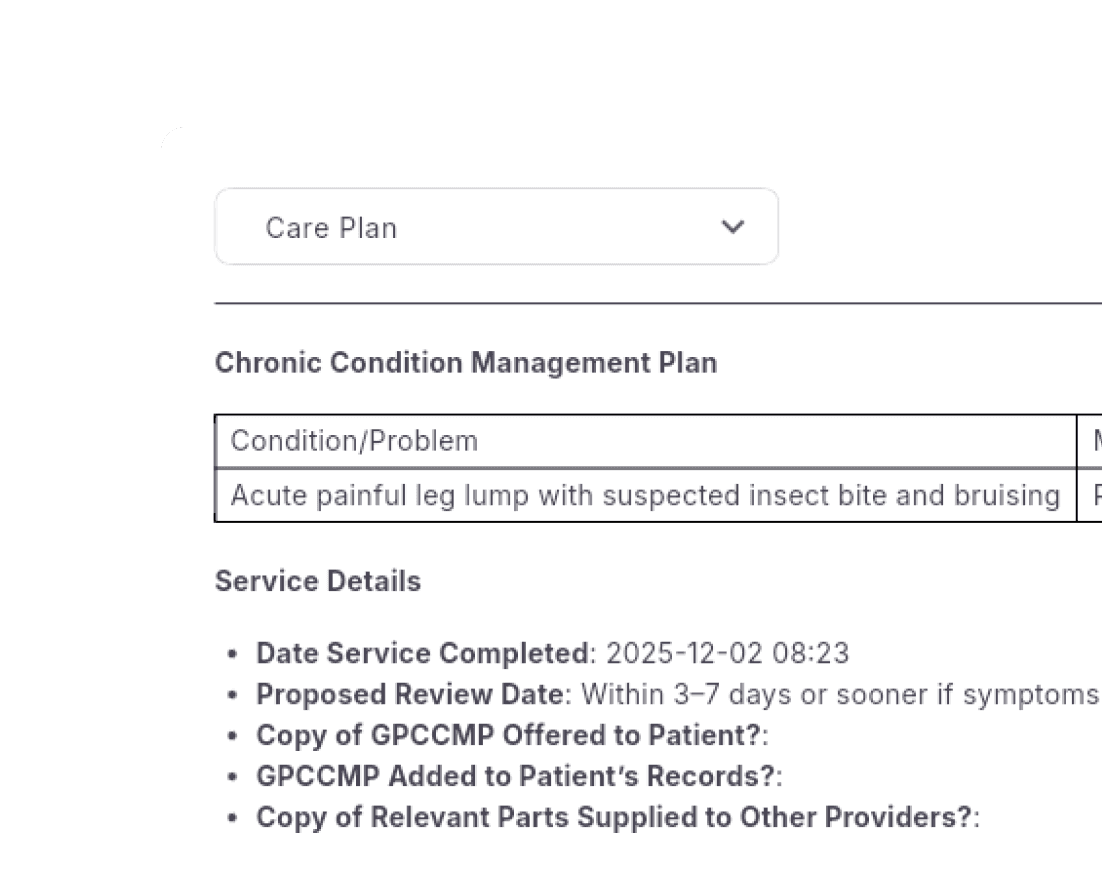The image size is (1102, 888).
Task: Click the Proposed Review Date label
Action: [x=410, y=694]
